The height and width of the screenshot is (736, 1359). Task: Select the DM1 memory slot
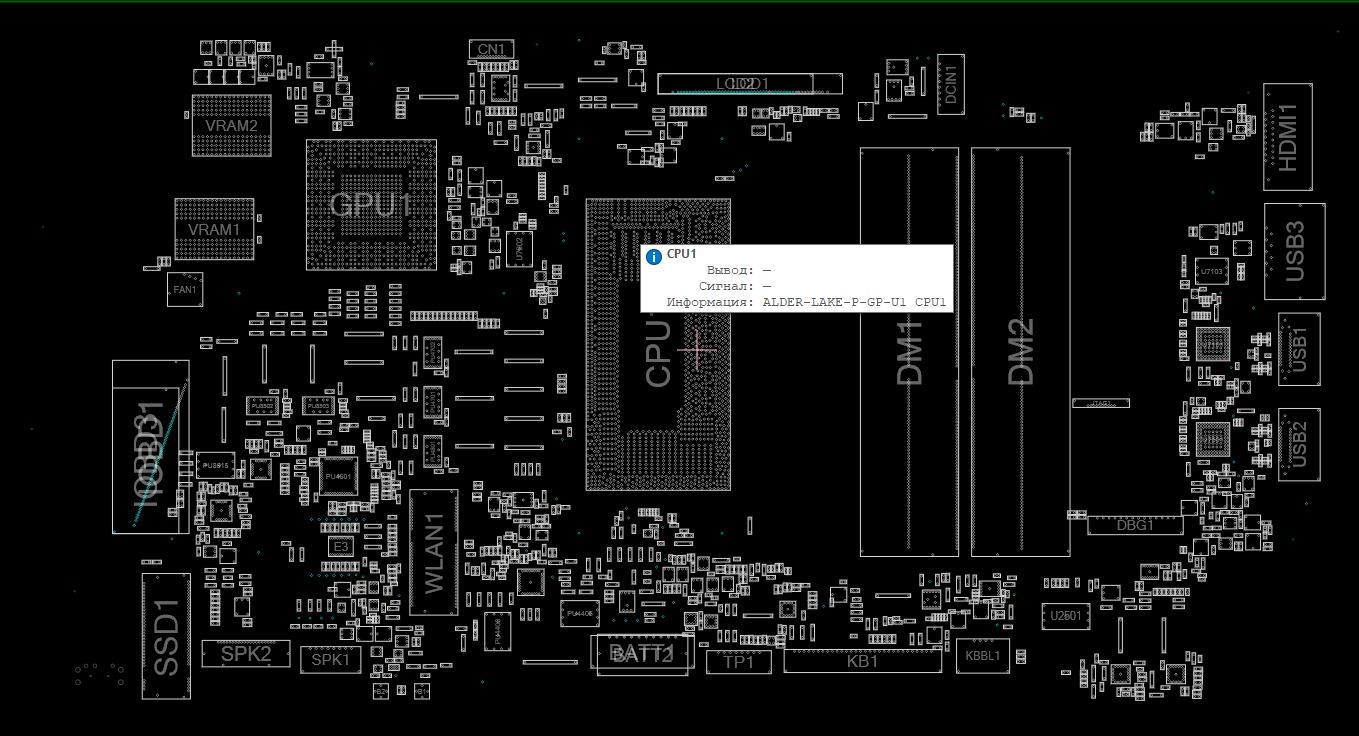[909, 352]
